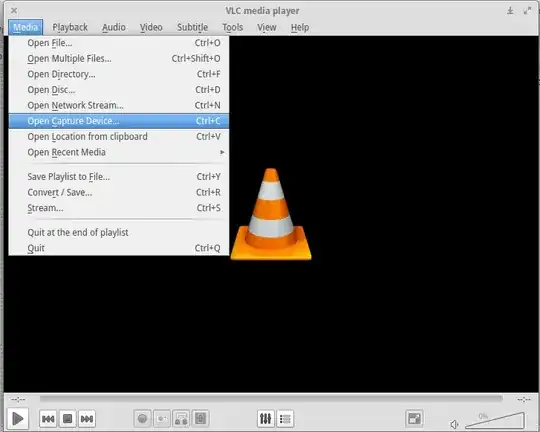Take a snapshot with the camera icon
The image size is (540, 432).
coord(162,419)
